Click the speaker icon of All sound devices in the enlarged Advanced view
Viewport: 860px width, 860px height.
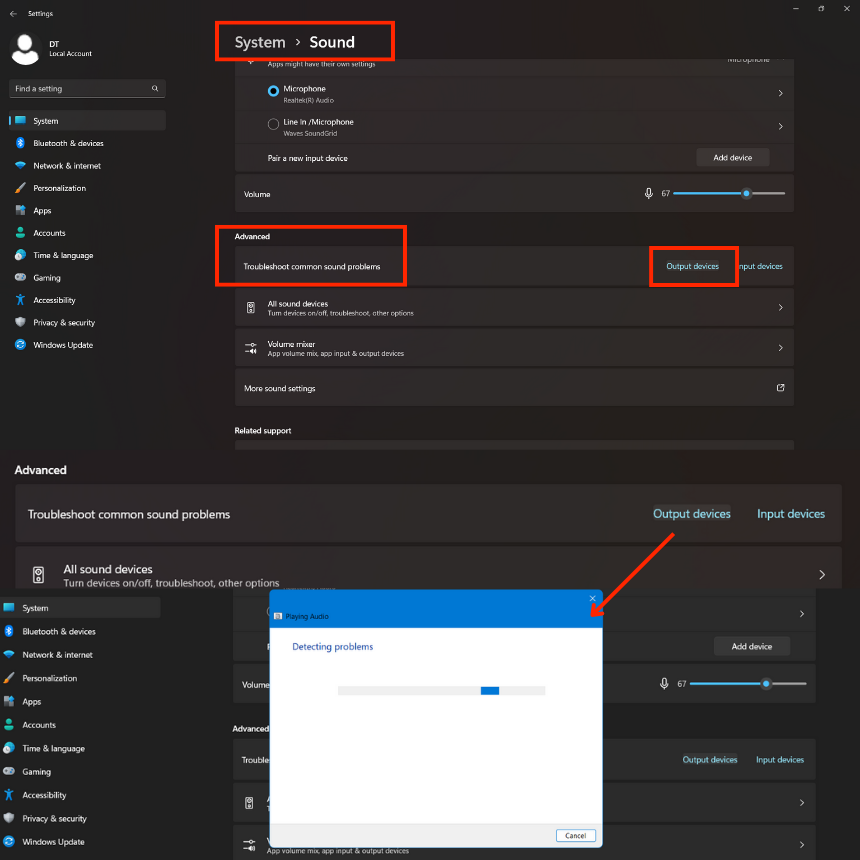point(38,575)
